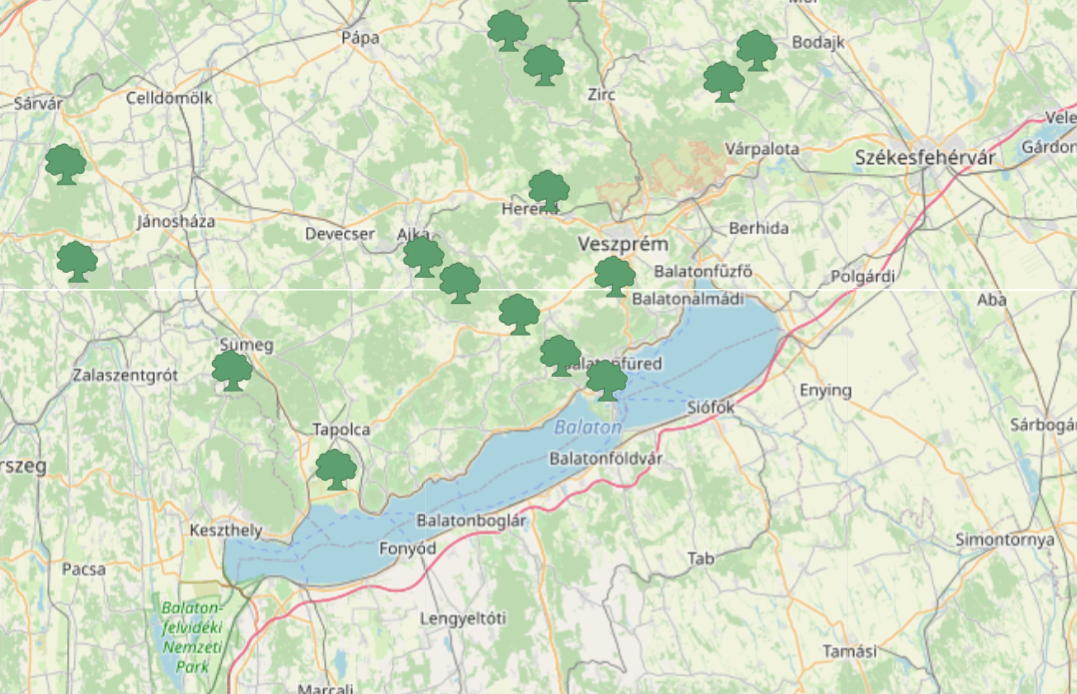Select tree marker nearest to Bodajk label

757,50
